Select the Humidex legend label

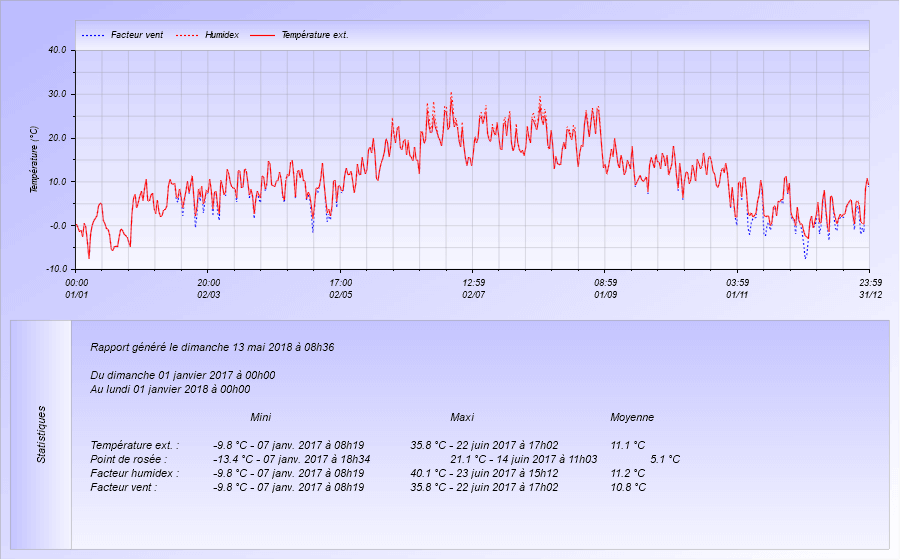tap(221, 35)
